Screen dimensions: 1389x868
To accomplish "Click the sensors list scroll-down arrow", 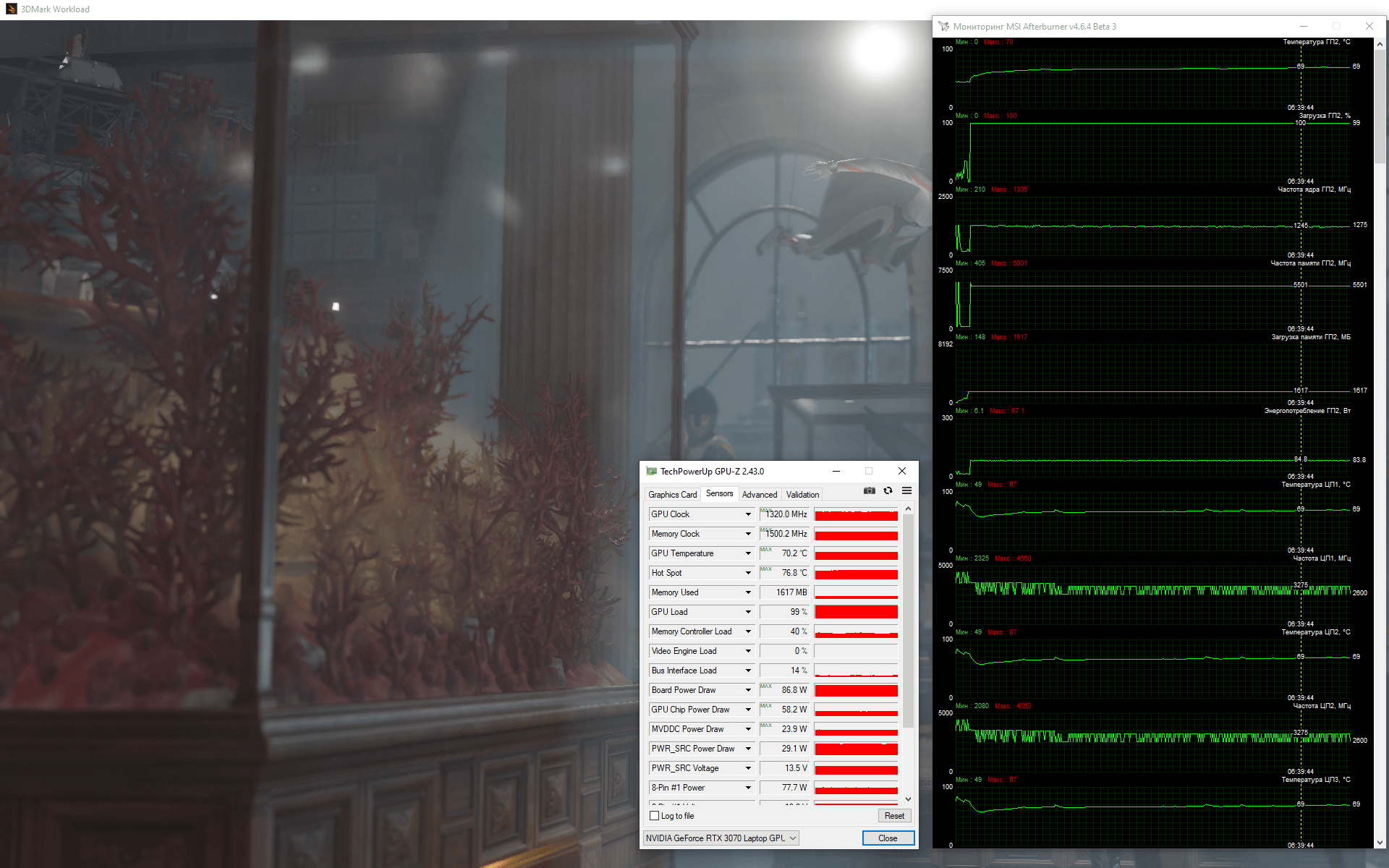I will point(908,799).
